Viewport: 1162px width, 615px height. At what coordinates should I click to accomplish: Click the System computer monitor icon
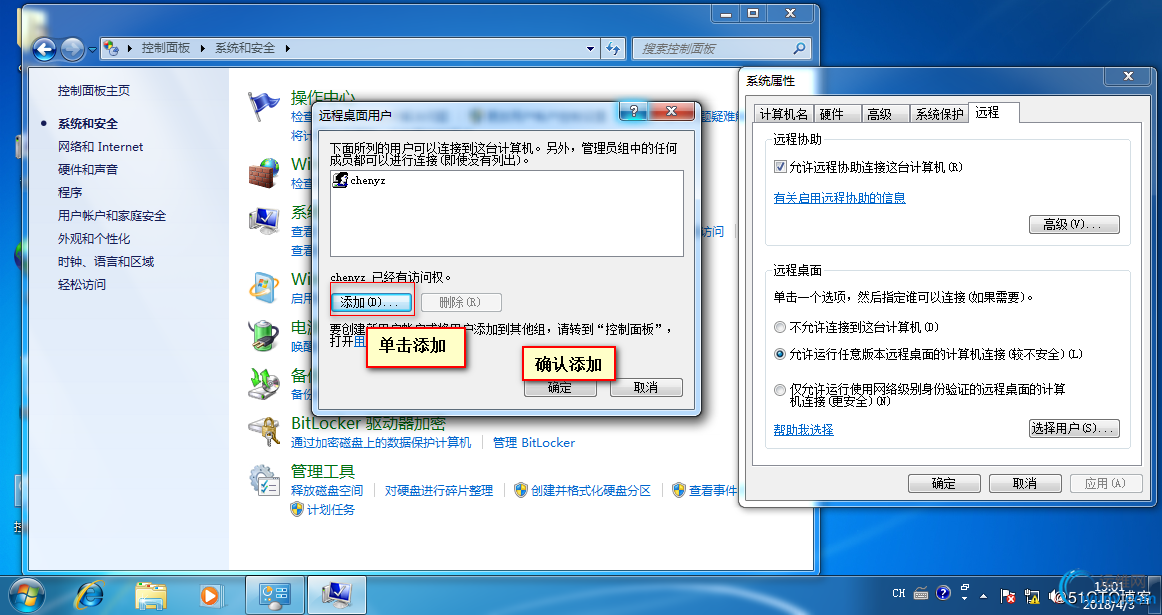263,221
